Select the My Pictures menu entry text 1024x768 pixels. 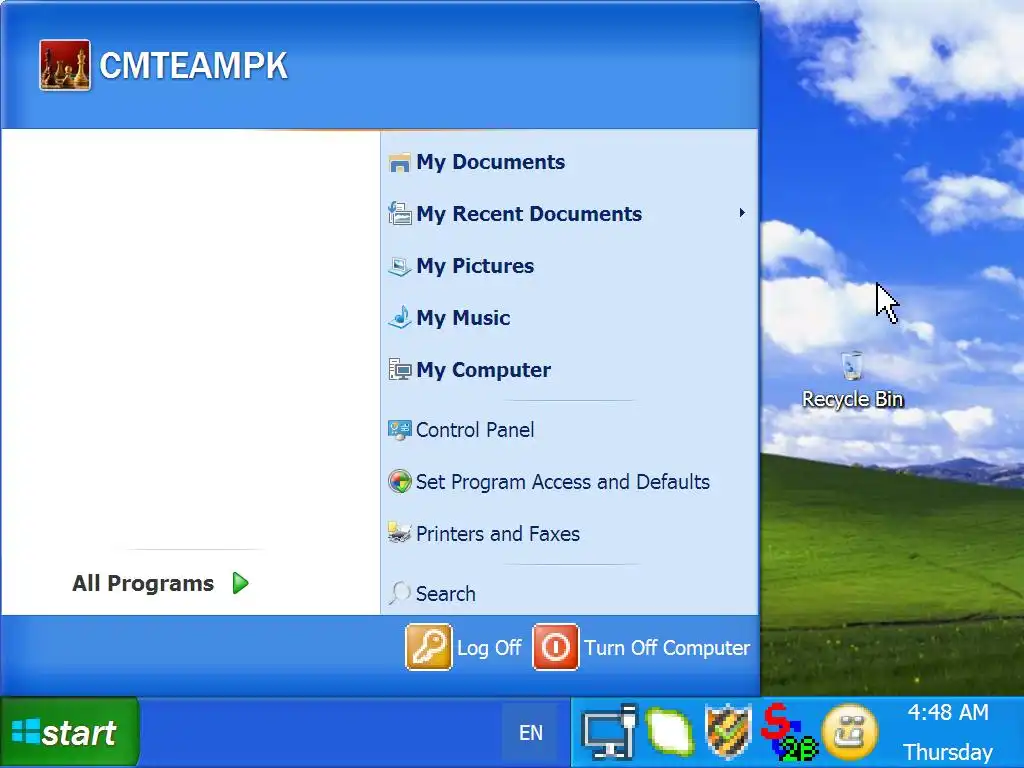click(x=475, y=266)
